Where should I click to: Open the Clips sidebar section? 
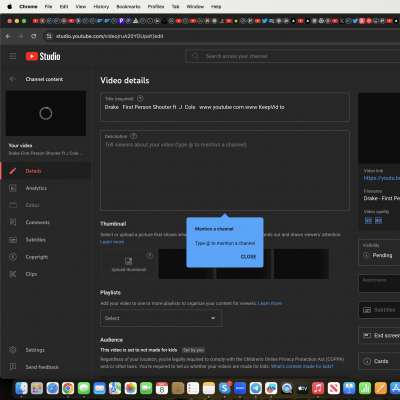point(31,274)
